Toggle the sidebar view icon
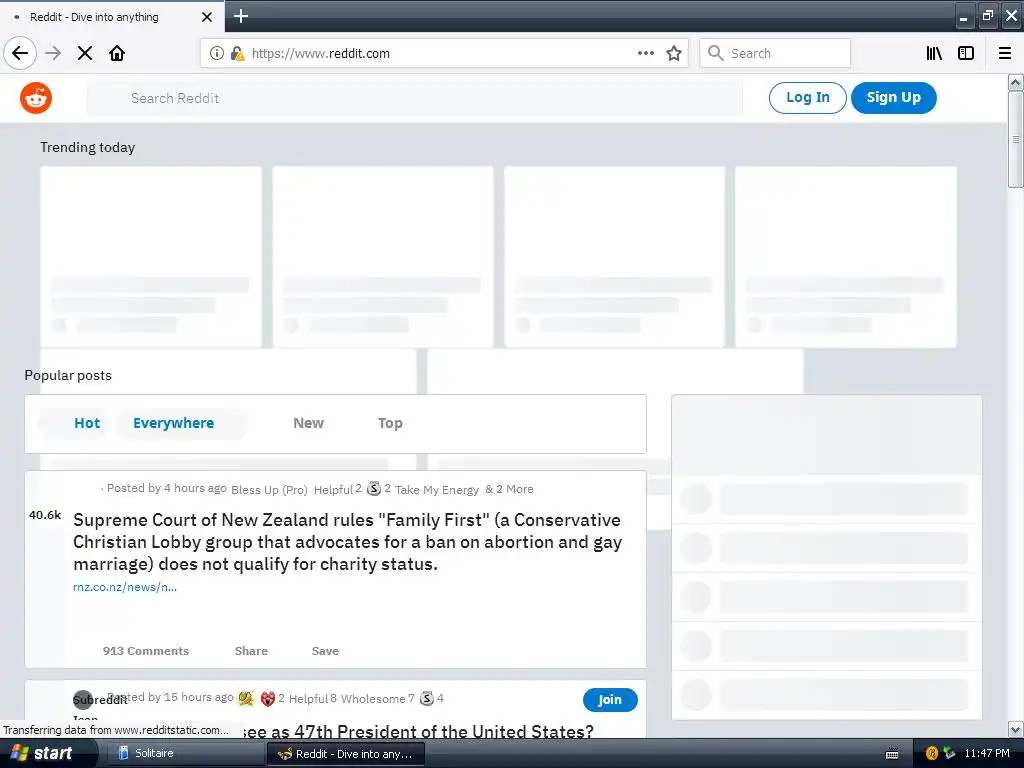 (966, 53)
